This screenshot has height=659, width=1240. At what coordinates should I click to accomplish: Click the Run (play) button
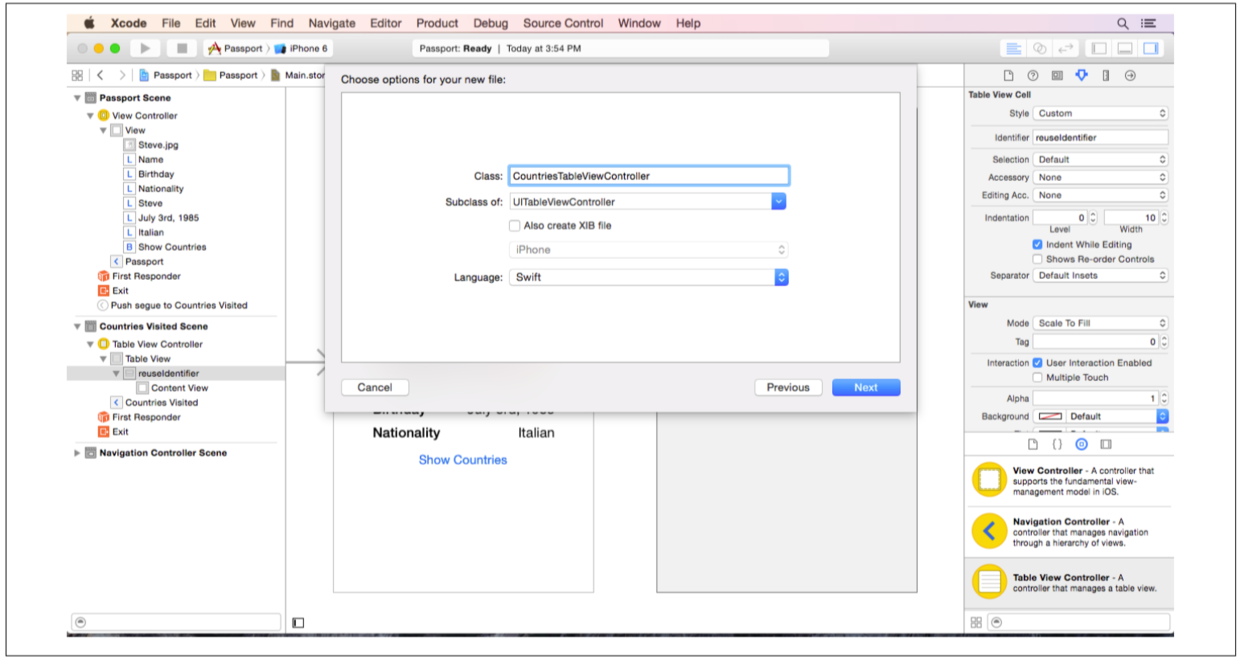click(145, 48)
